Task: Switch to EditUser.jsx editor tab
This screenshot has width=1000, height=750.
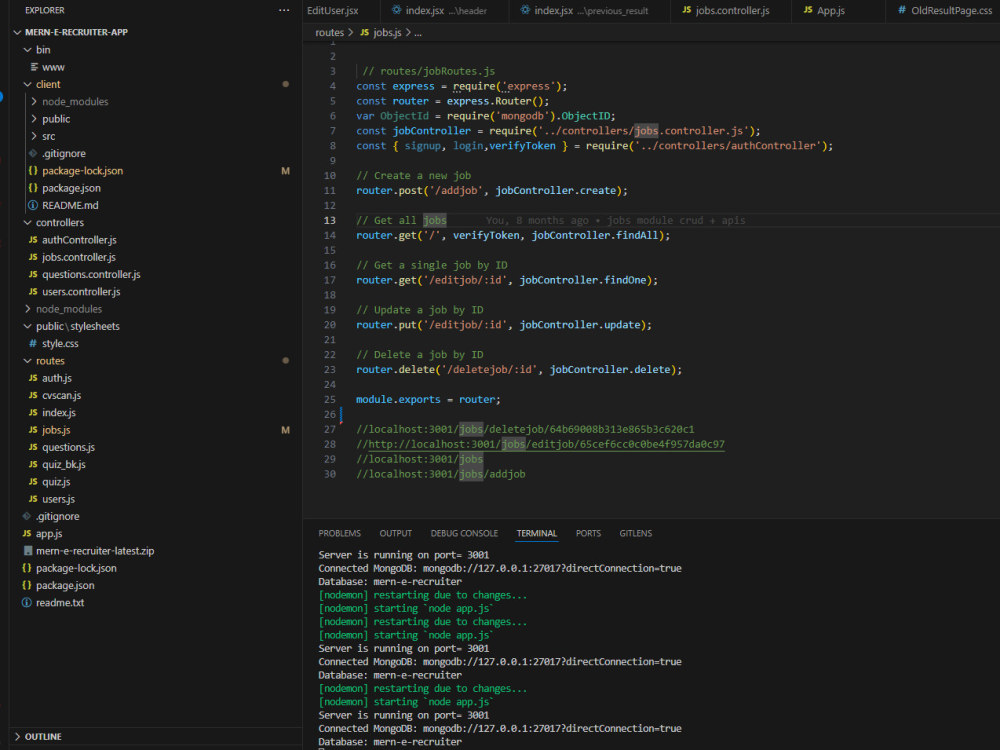Action: (x=332, y=10)
